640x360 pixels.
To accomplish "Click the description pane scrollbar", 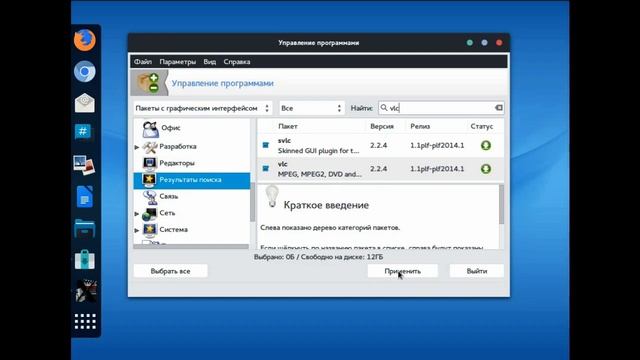I will click(x=501, y=204).
